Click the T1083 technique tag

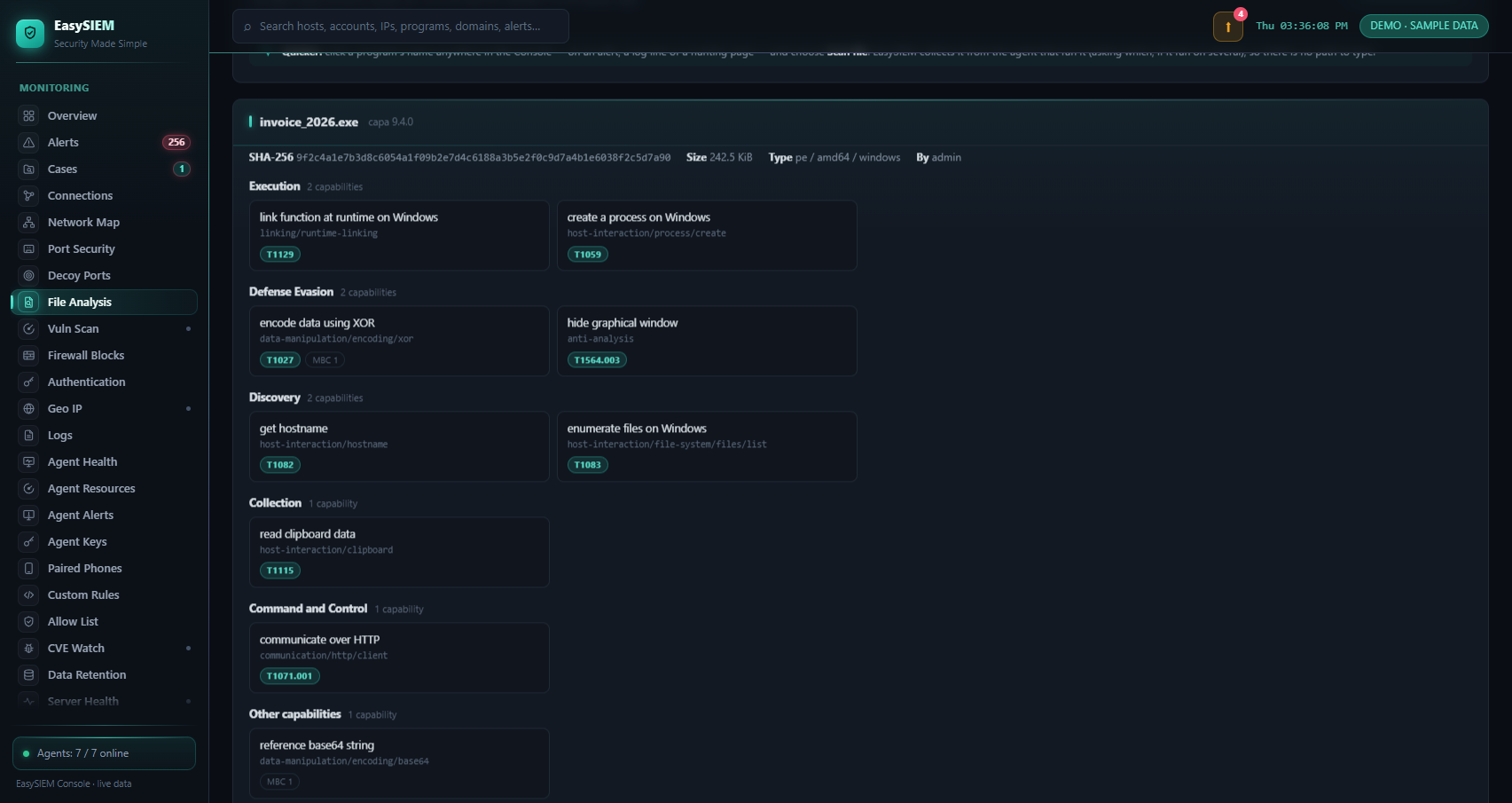point(588,465)
